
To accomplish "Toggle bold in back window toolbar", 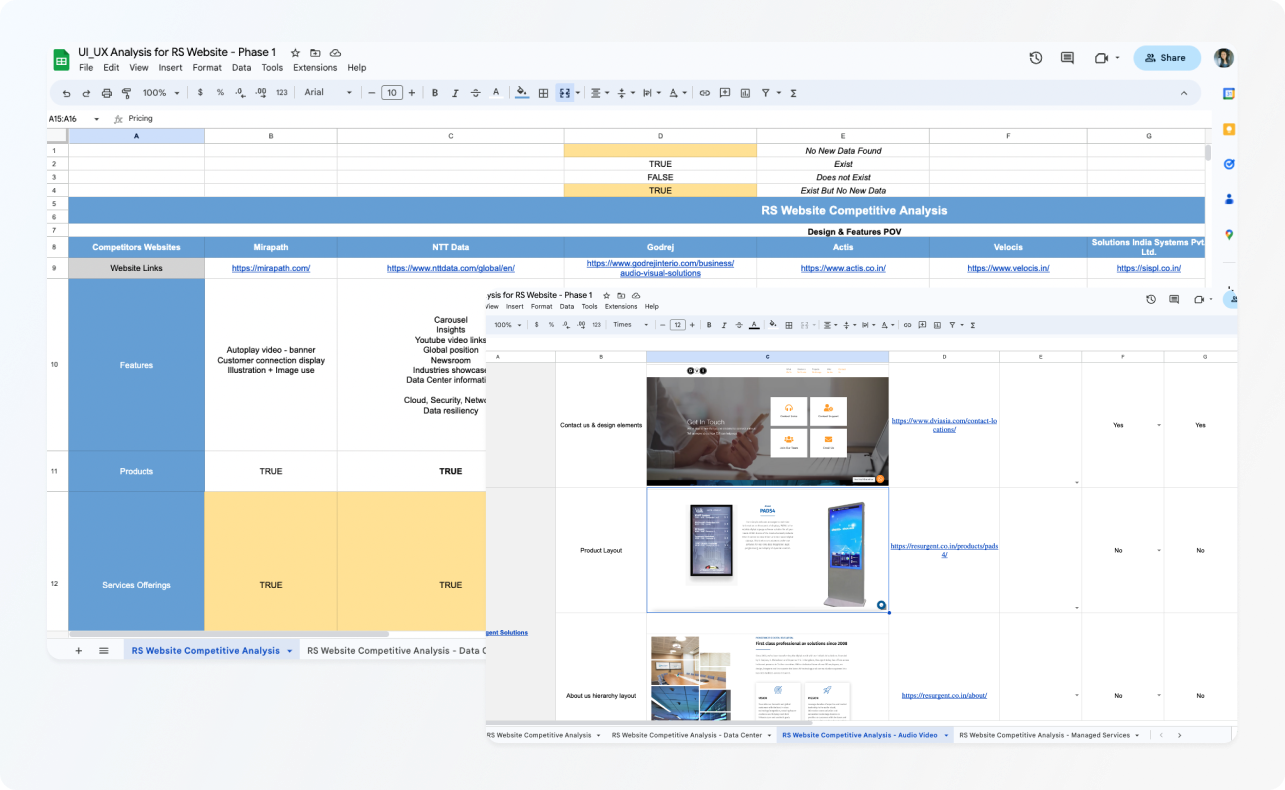I will (x=434, y=93).
